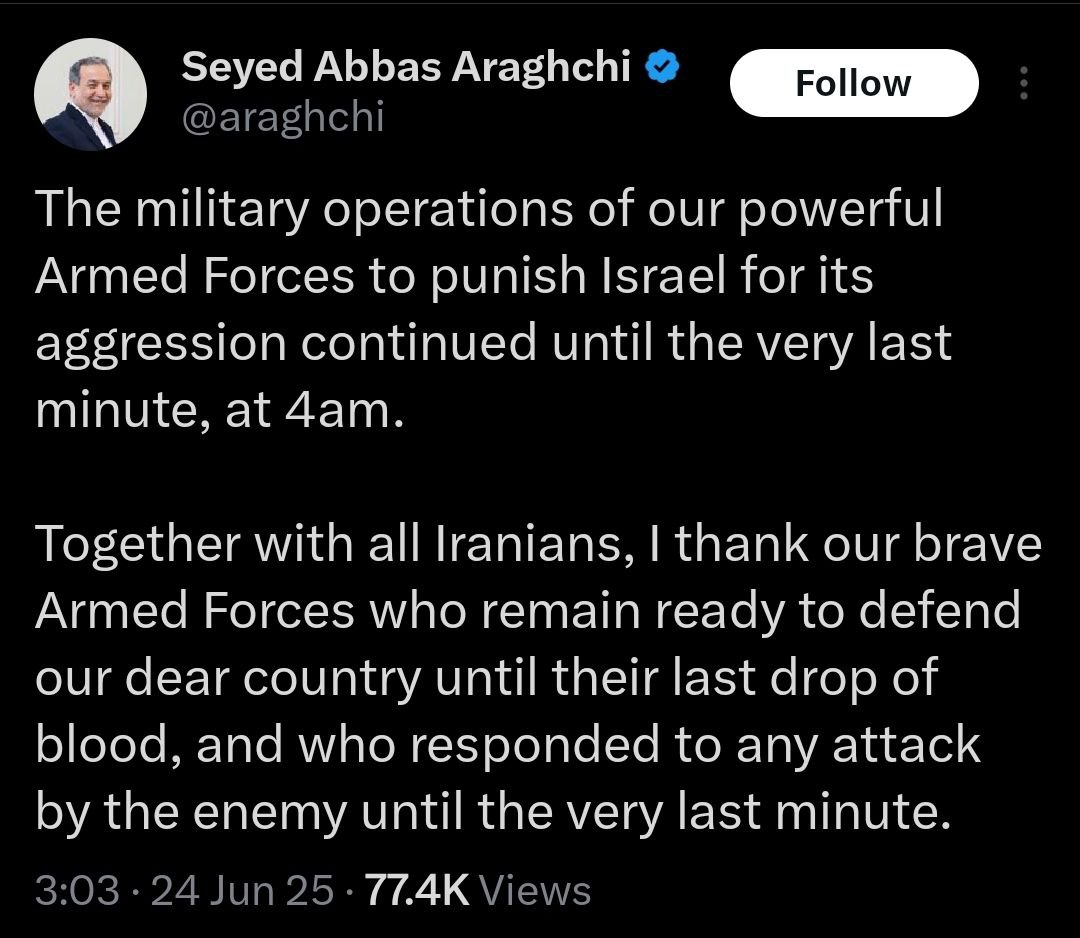Open the more options three-dot menu
Screen dimensions: 1080x938
(x=1022, y=83)
